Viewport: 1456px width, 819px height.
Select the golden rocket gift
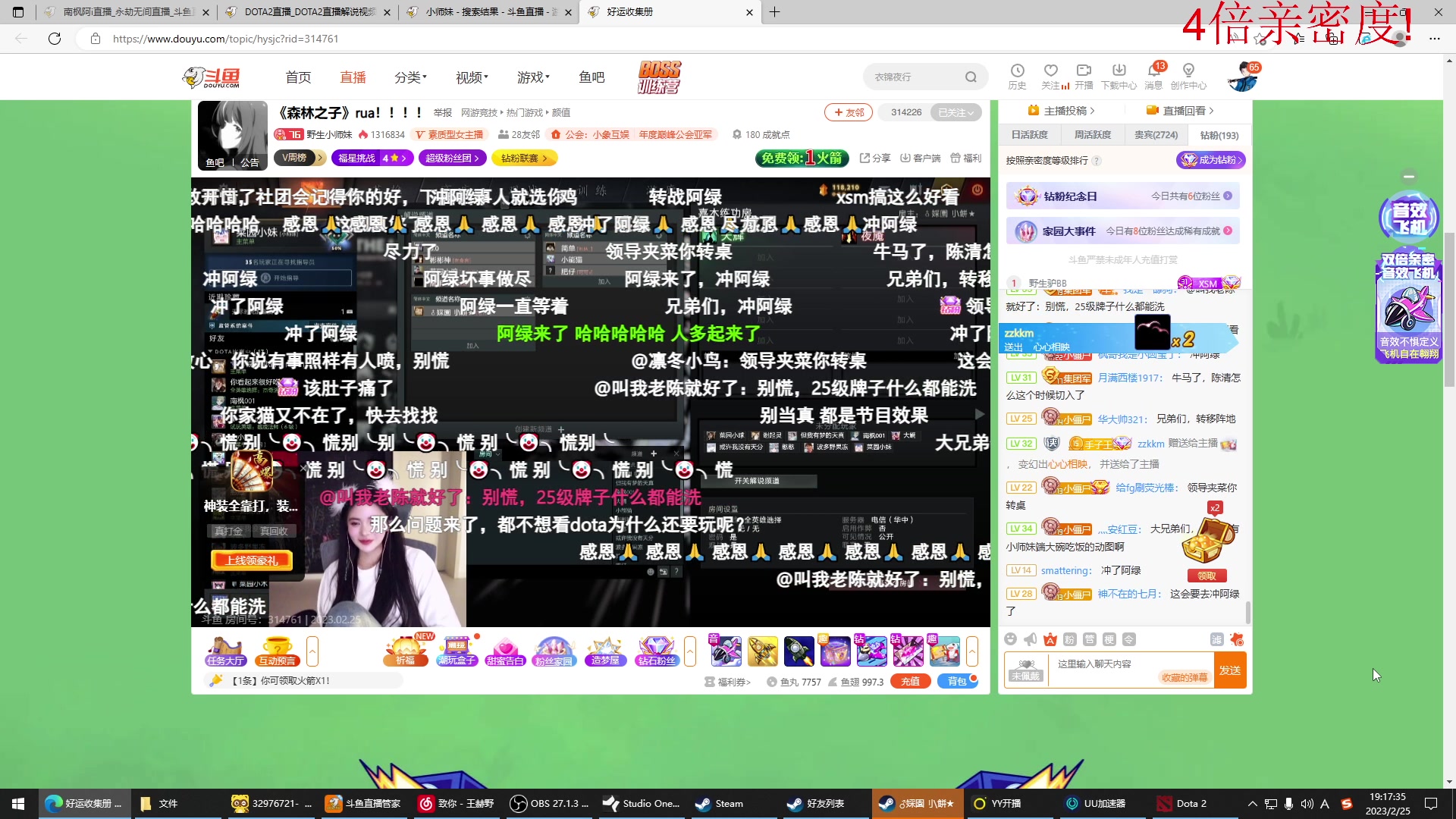coord(762,651)
